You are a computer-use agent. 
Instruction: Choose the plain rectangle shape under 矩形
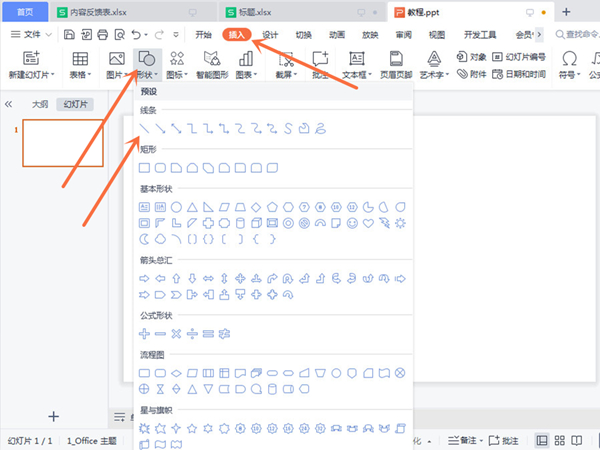click(145, 167)
